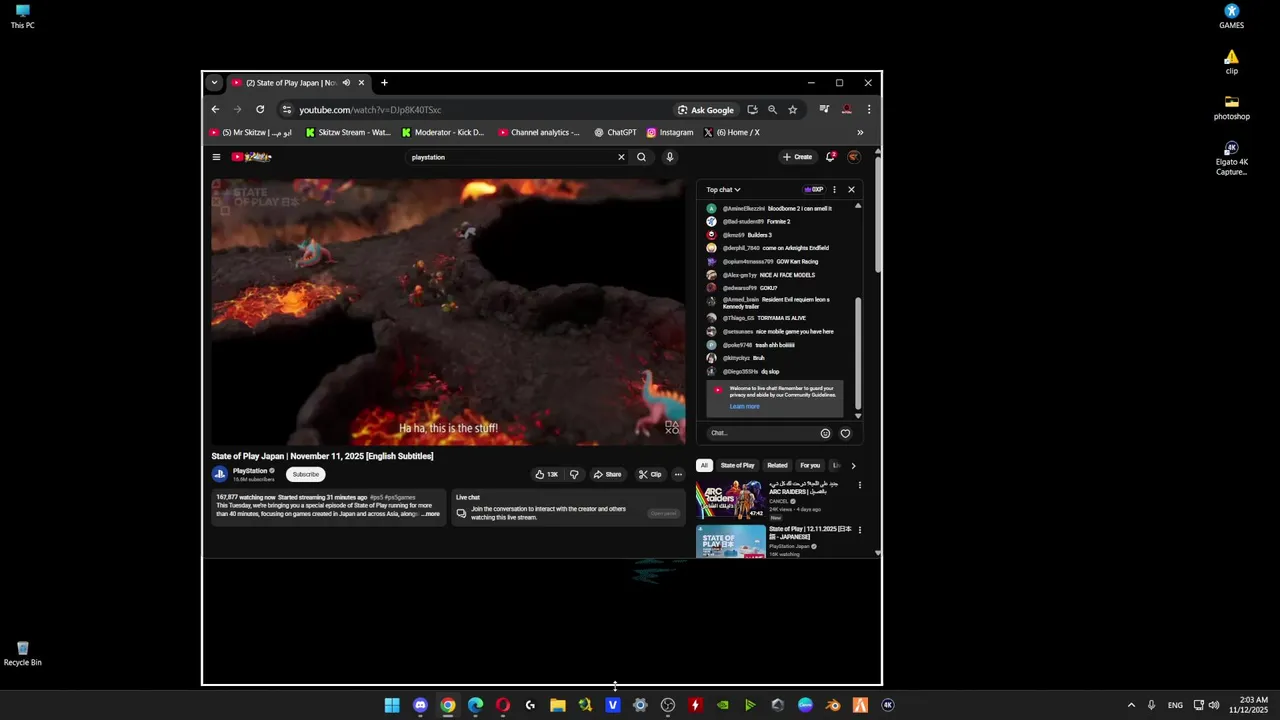Show more filter chips with right arrow
This screenshot has width=1280, height=720.
pyautogui.click(x=853, y=465)
